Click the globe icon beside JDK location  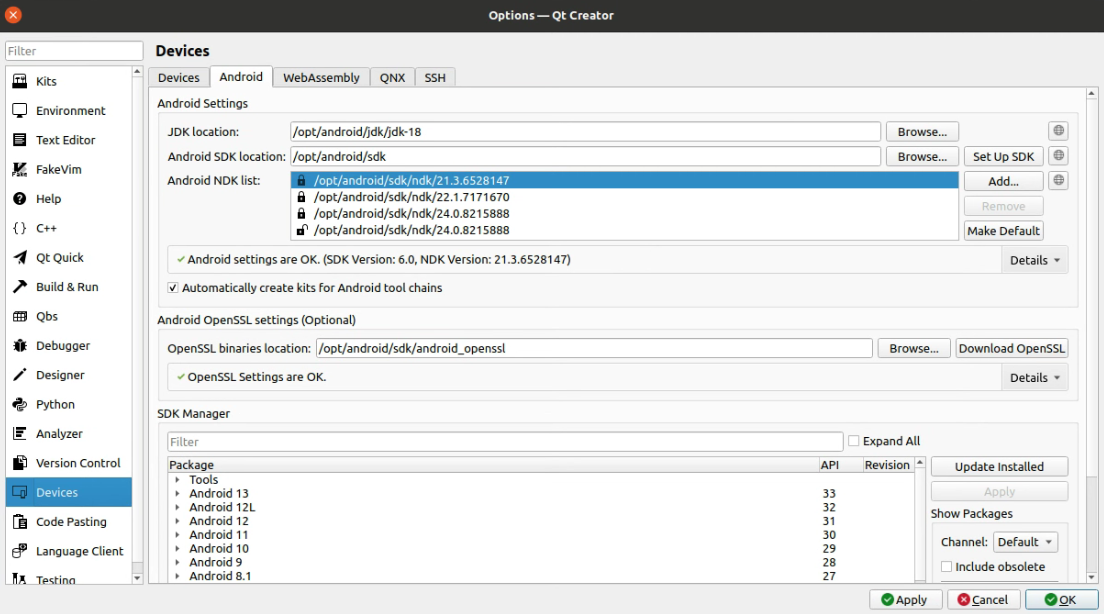(x=1058, y=130)
